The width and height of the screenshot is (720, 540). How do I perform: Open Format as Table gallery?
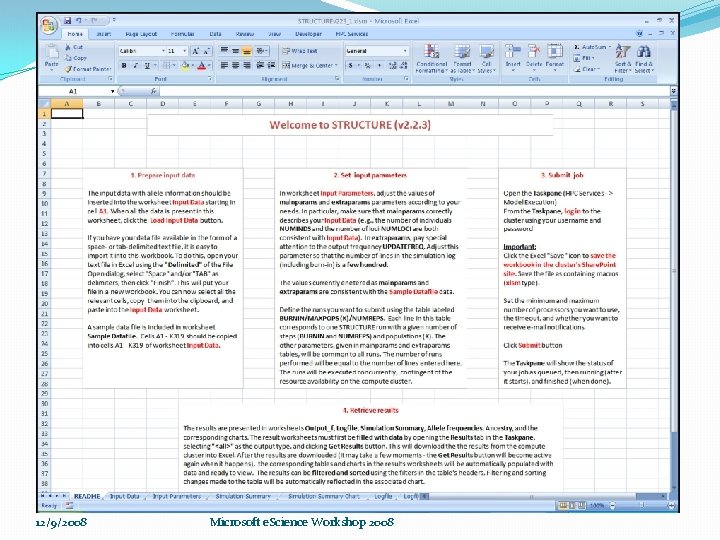462,58
